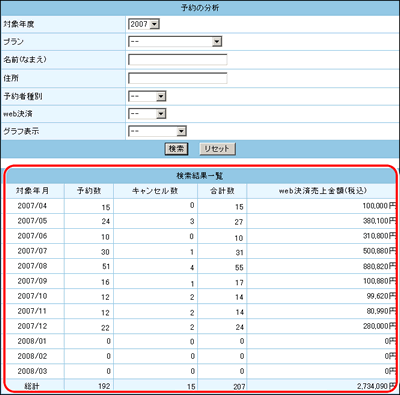Select the 2007/05 row date cell
400x395 pixels.
pos(32,221)
